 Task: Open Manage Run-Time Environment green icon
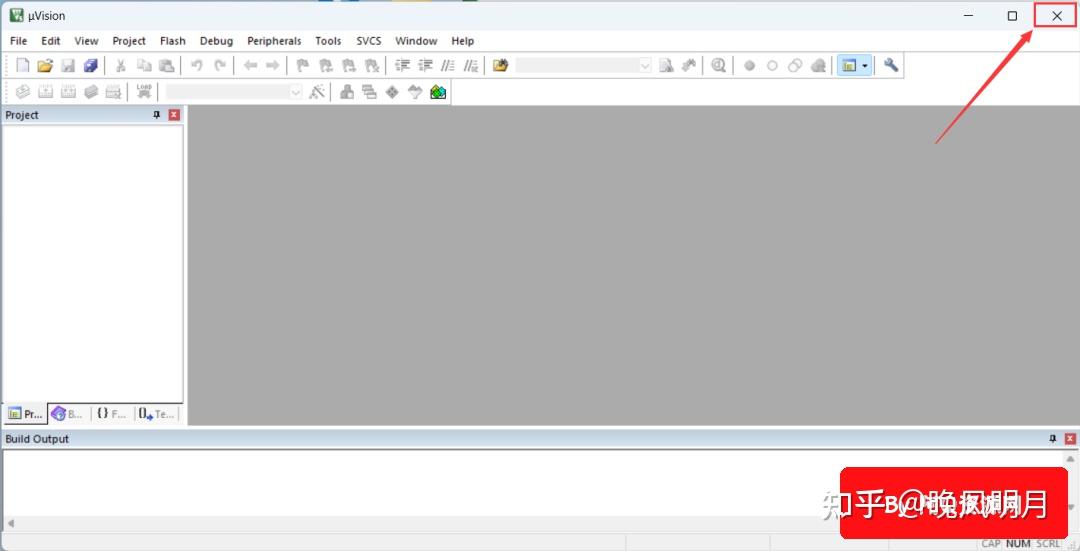[x=438, y=92]
